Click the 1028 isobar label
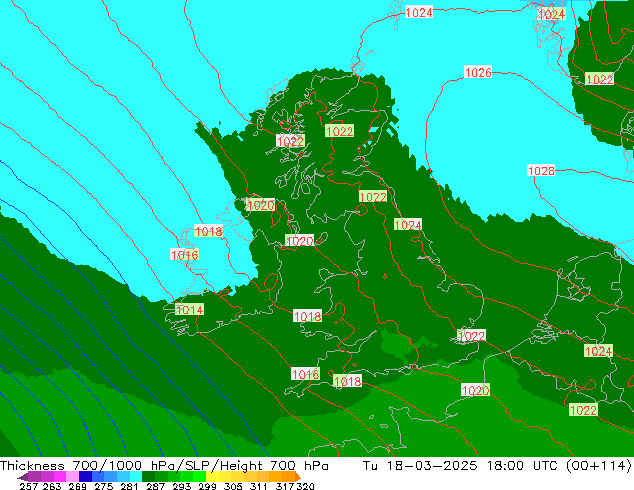Image resolution: width=634 pixels, height=490 pixels. [541, 171]
